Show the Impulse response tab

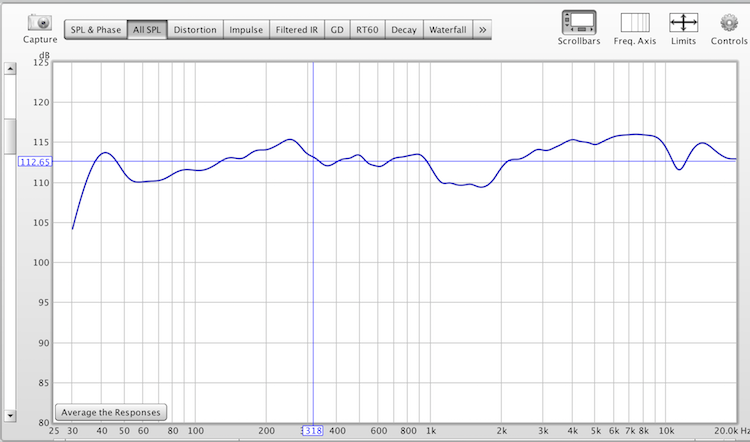click(246, 30)
